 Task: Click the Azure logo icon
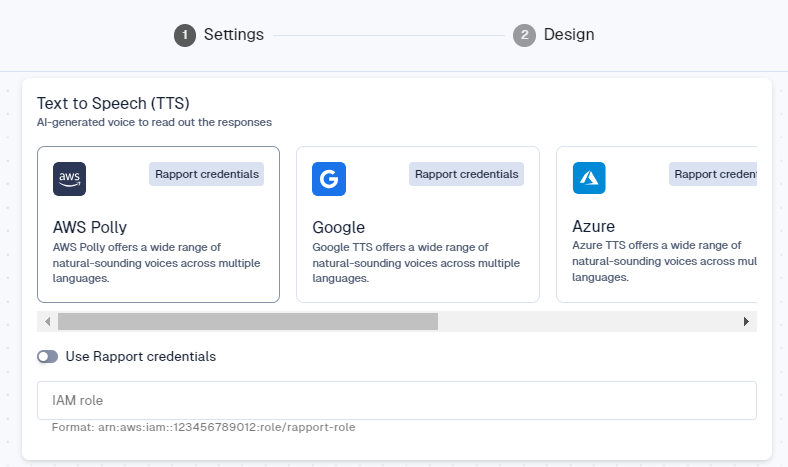[589, 178]
